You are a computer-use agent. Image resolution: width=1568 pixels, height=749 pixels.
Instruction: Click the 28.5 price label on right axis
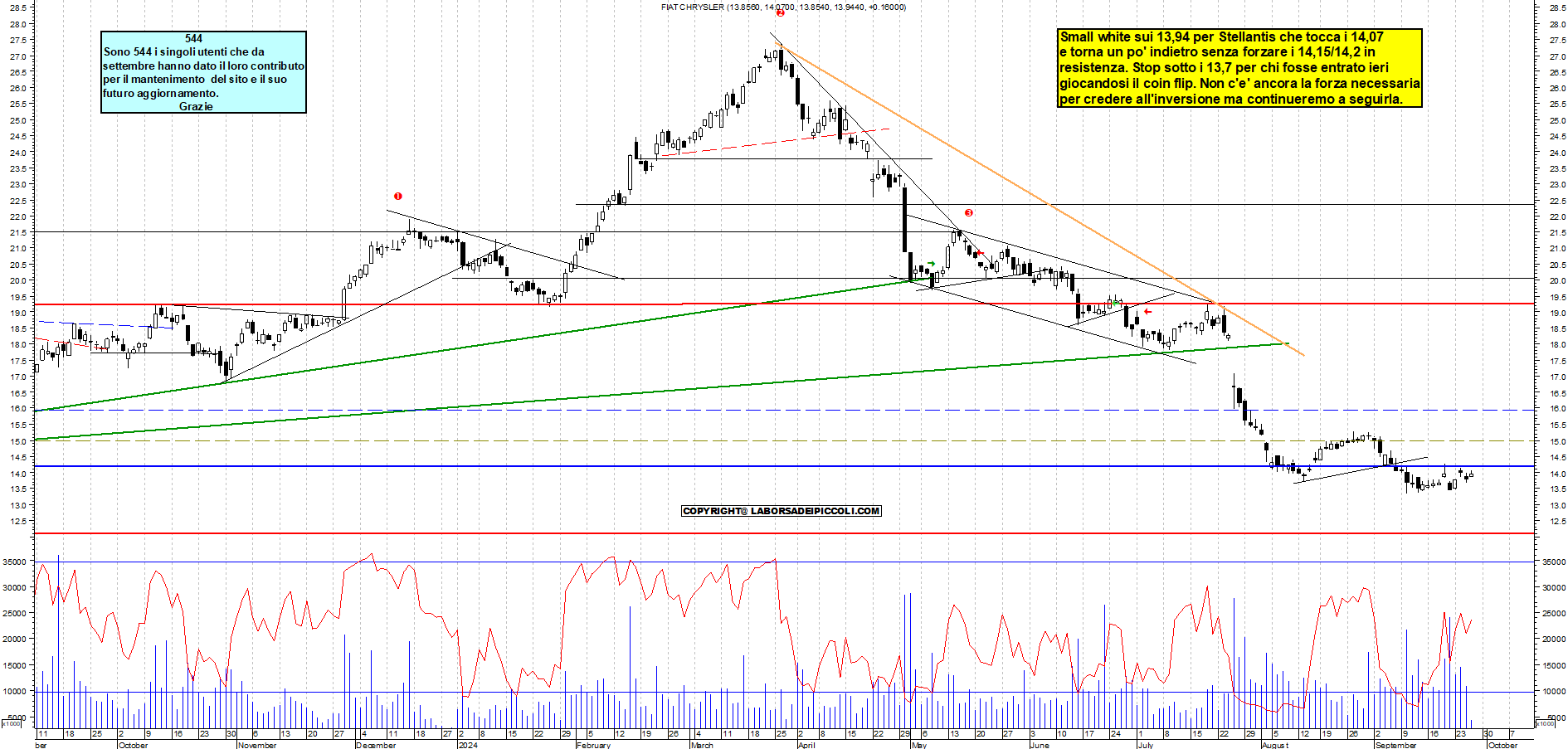pos(1557,7)
